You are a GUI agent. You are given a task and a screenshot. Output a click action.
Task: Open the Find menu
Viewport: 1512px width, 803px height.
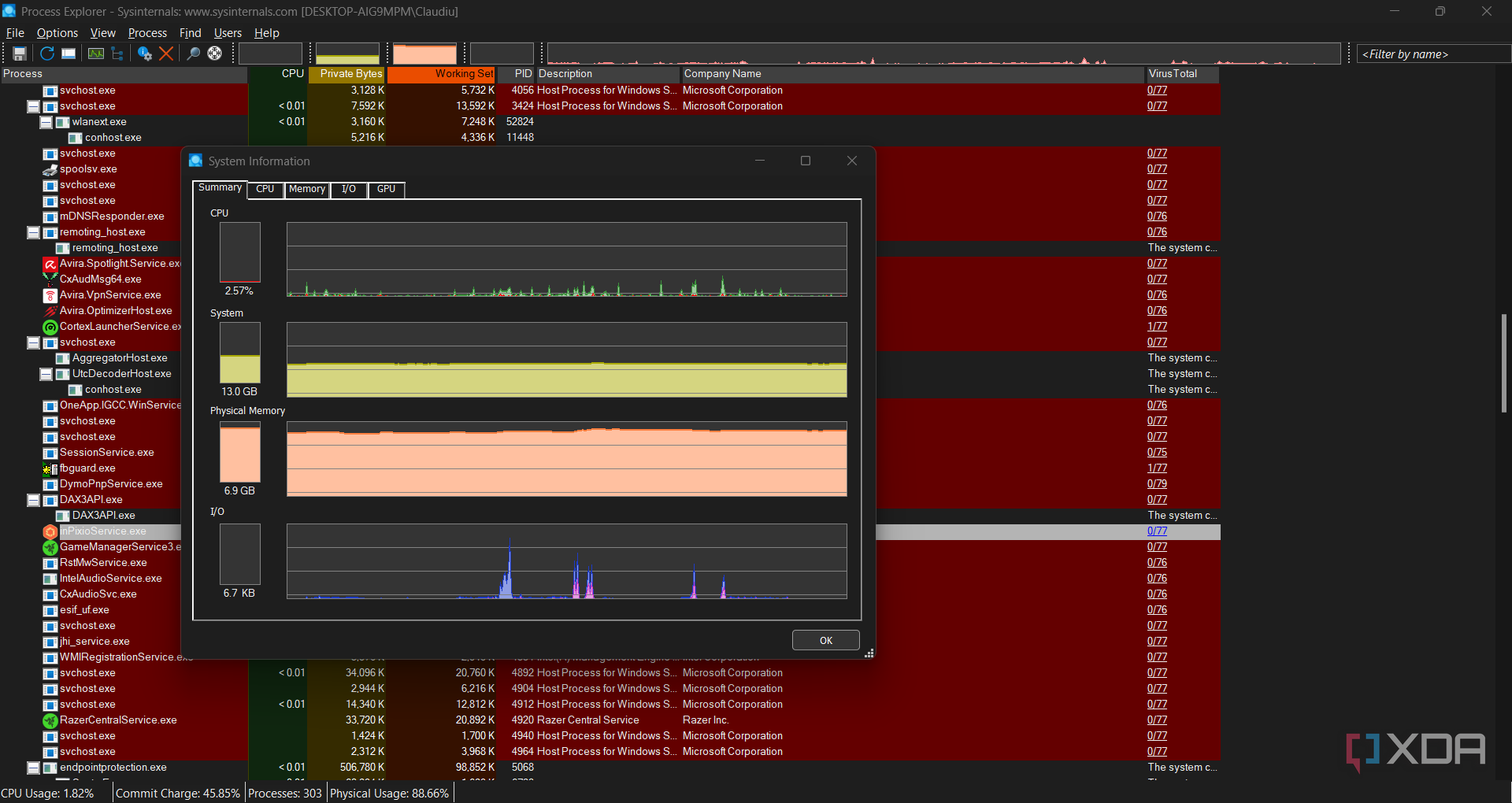point(191,33)
